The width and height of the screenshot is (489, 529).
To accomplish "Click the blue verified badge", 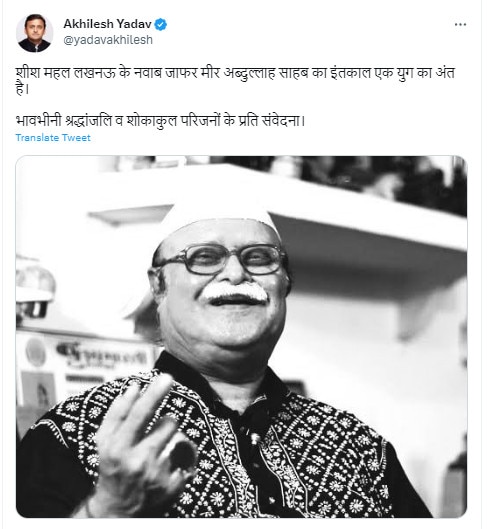I will (x=161, y=25).
